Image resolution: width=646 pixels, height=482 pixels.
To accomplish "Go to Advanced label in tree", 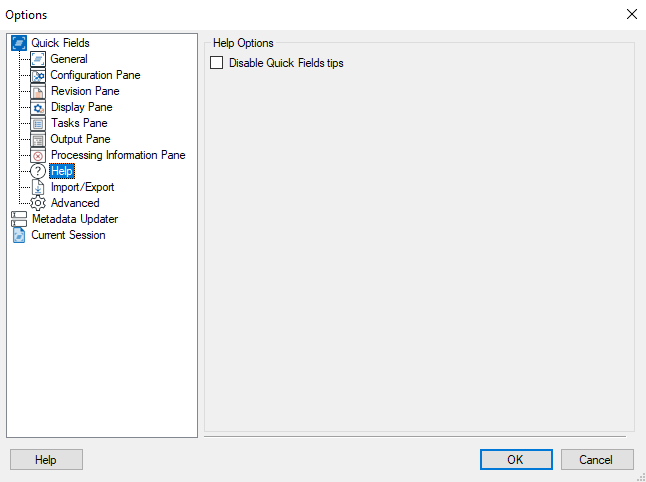I will click(75, 203).
